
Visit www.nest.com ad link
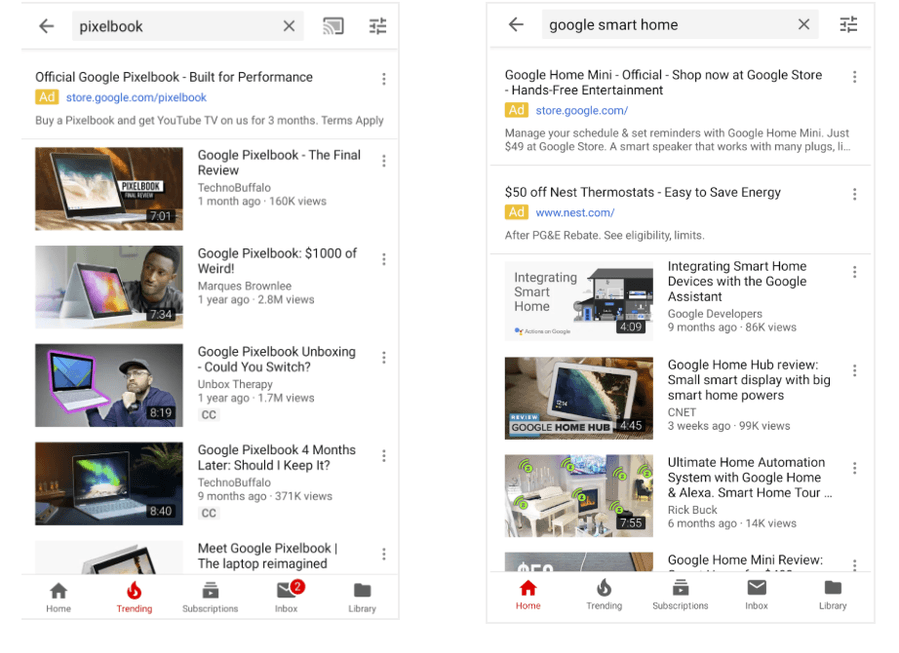coord(575,212)
